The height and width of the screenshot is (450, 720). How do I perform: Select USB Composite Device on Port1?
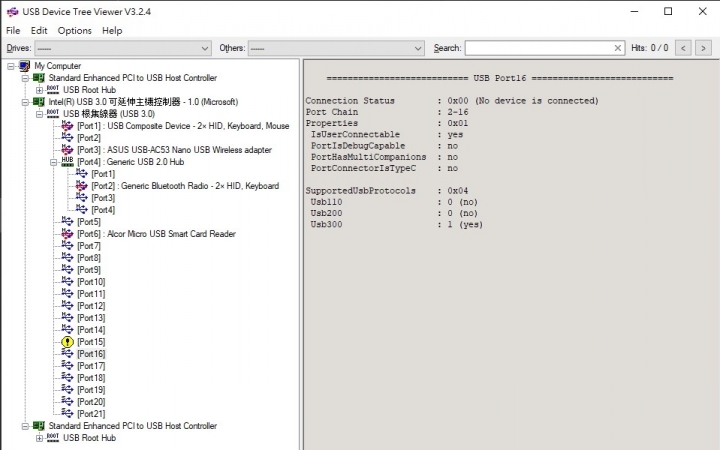coord(183,126)
